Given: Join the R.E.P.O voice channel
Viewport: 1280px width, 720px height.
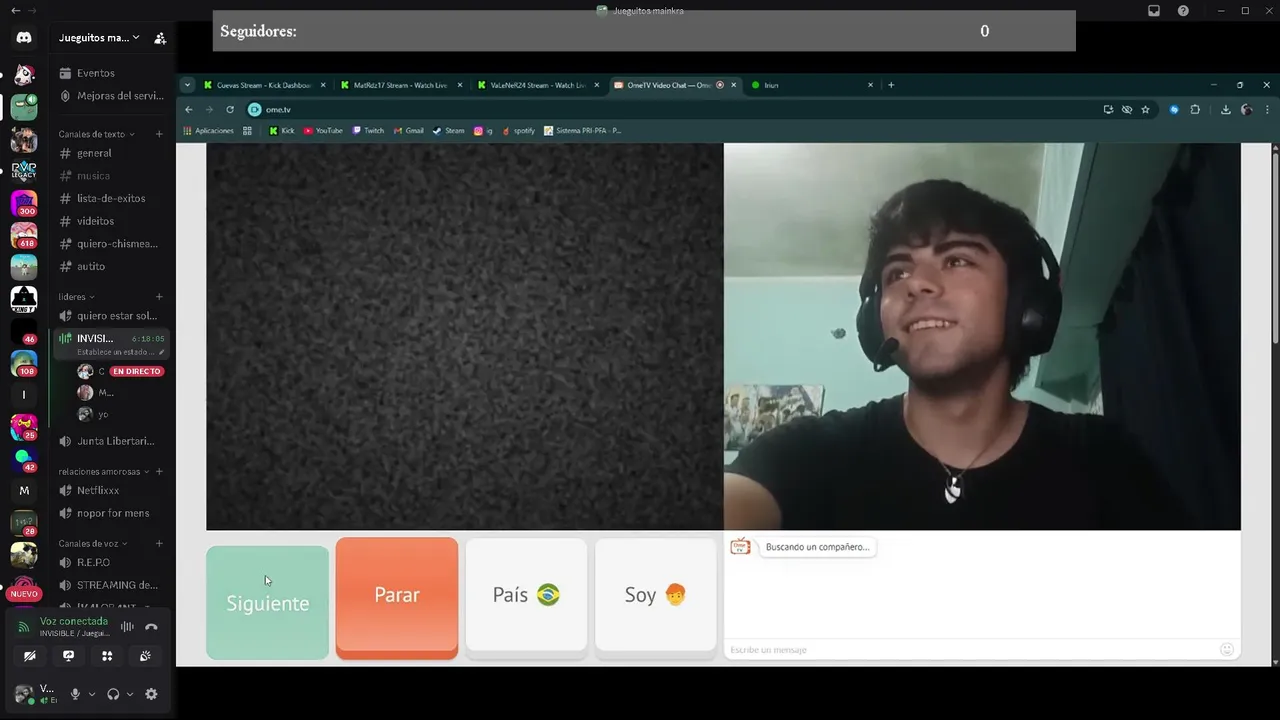Looking at the screenshot, I should 110,562.
